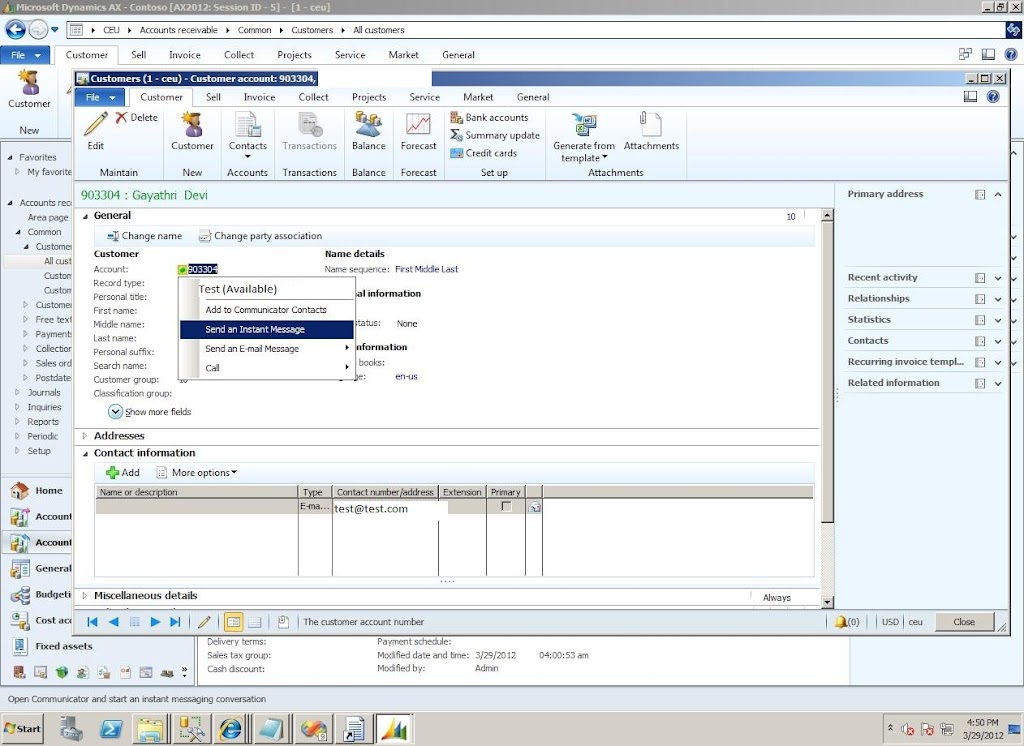The height and width of the screenshot is (746, 1024).
Task: Click the Windows Start button
Action: tap(22, 728)
